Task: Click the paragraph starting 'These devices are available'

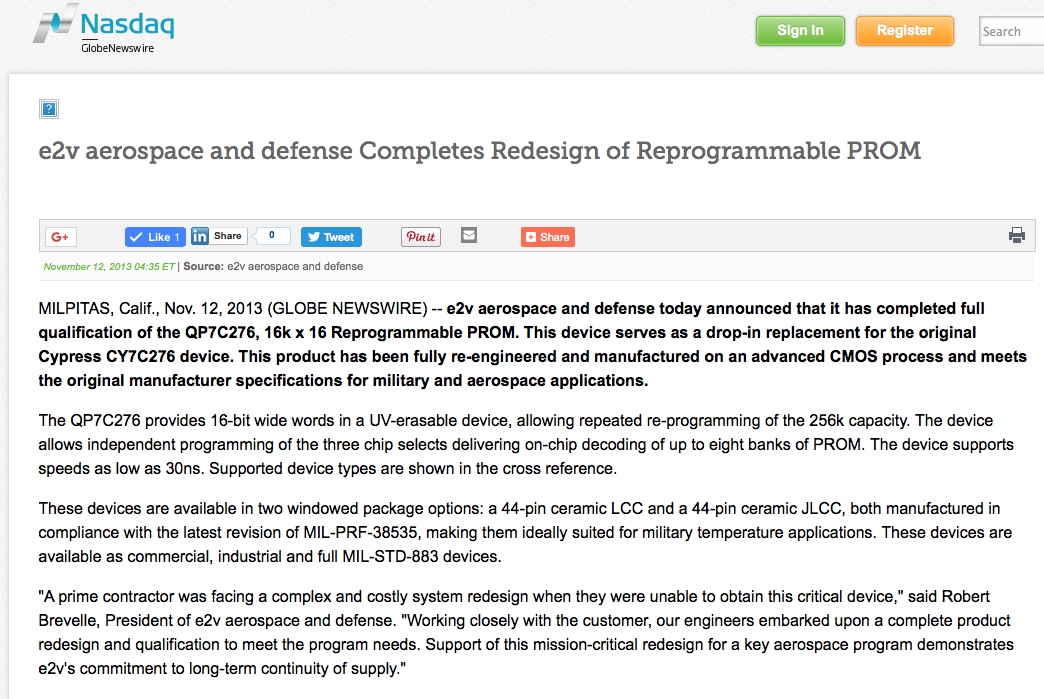Action: pyautogui.click(x=525, y=533)
